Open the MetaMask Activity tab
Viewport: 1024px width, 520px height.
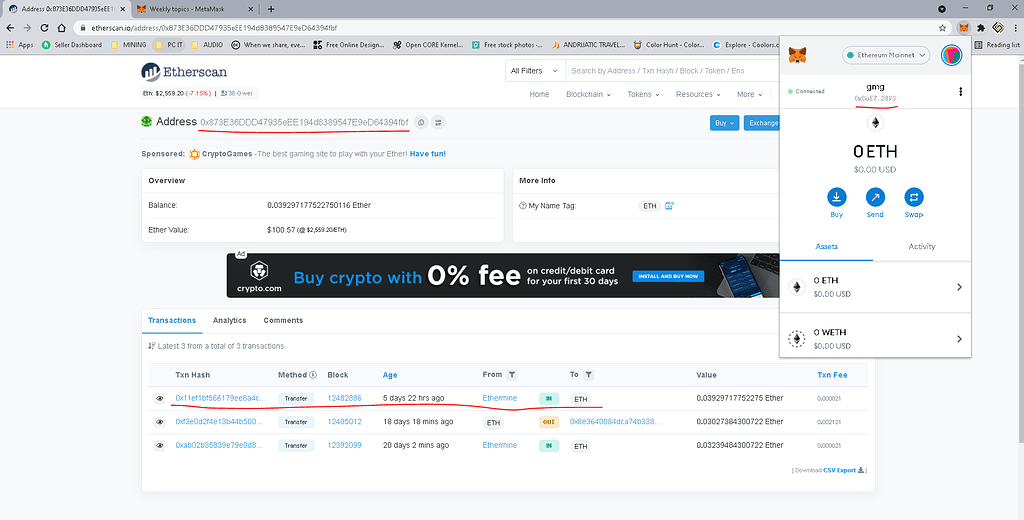[x=921, y=246]
